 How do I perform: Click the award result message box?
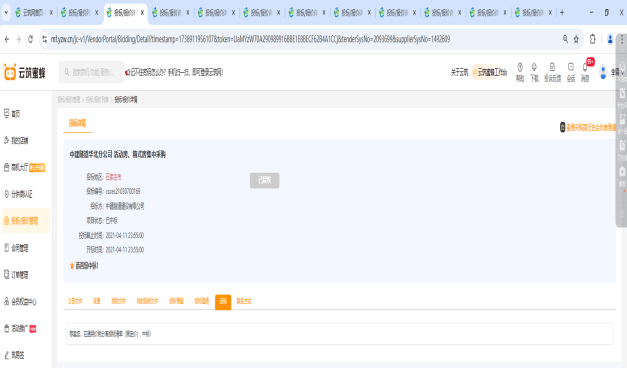click(x=339, y=334)
